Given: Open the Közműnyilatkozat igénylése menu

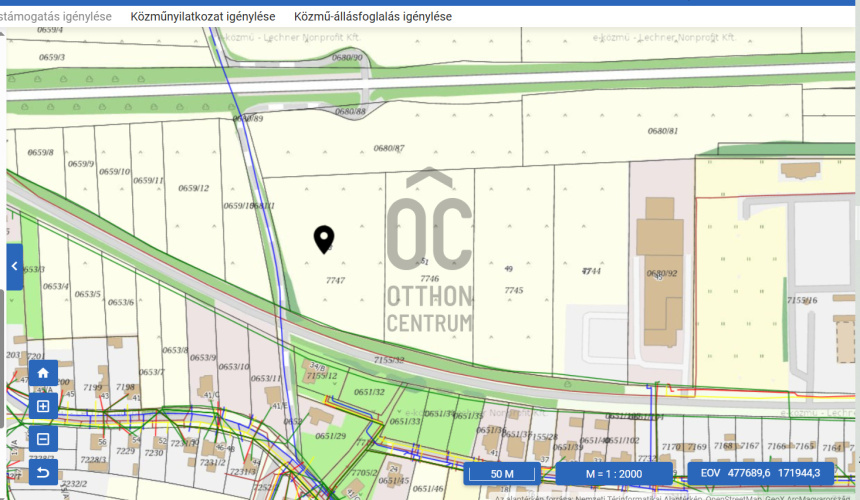Looking at the screenshot, I should pos(202,17).
